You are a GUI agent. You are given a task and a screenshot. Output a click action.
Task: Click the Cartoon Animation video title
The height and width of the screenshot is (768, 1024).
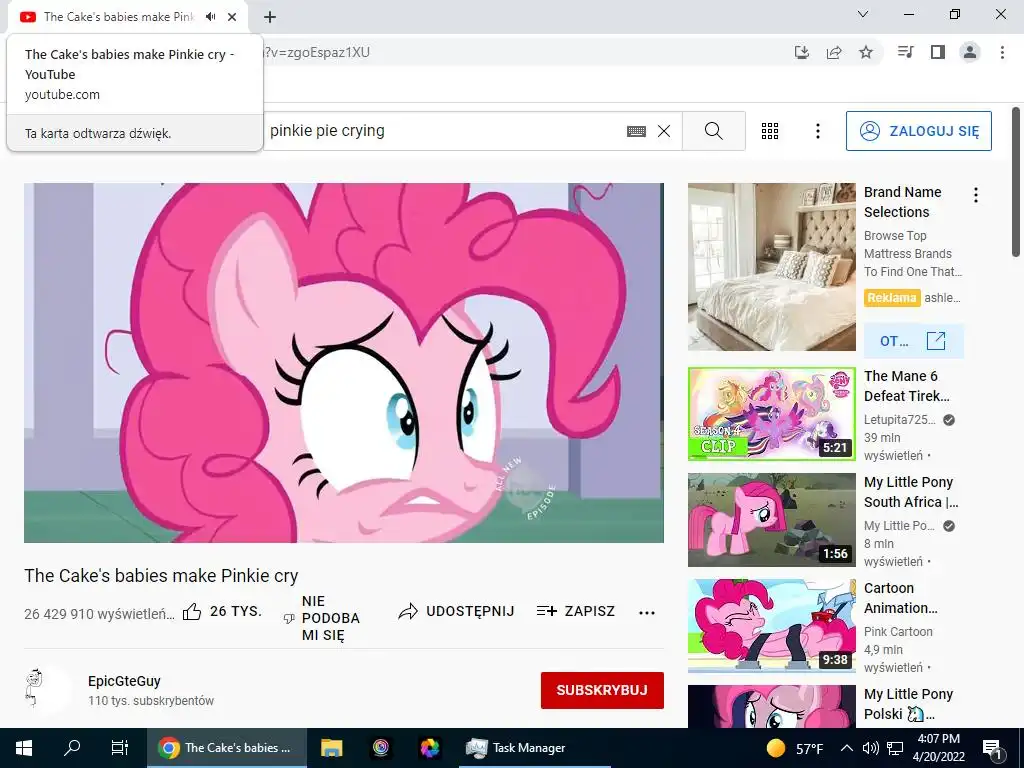901,598
